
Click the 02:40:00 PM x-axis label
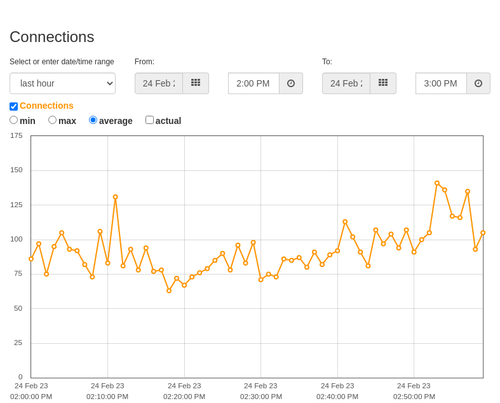pyautogui.click(x=337, y=391)
